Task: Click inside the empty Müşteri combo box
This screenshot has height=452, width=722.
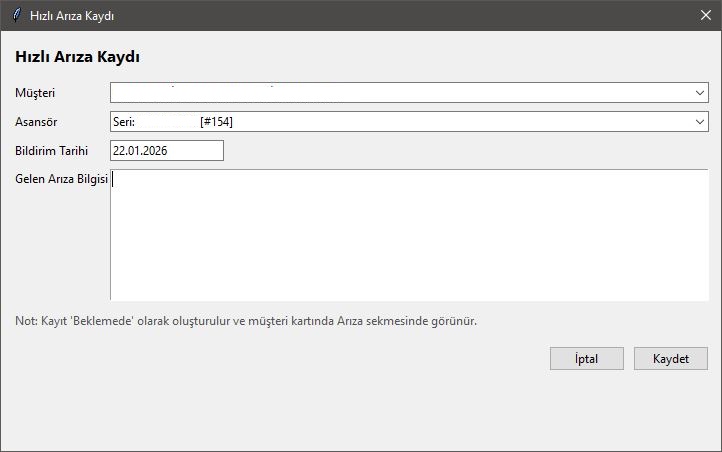Action: pos(400,92)
